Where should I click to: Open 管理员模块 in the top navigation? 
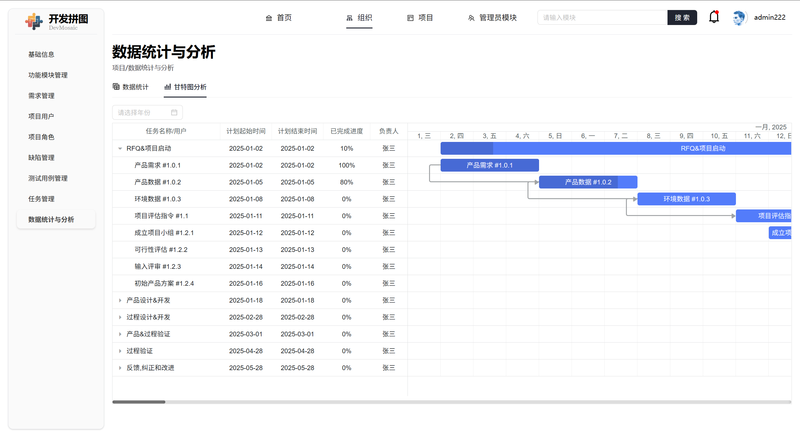click(x=492, y=18)
